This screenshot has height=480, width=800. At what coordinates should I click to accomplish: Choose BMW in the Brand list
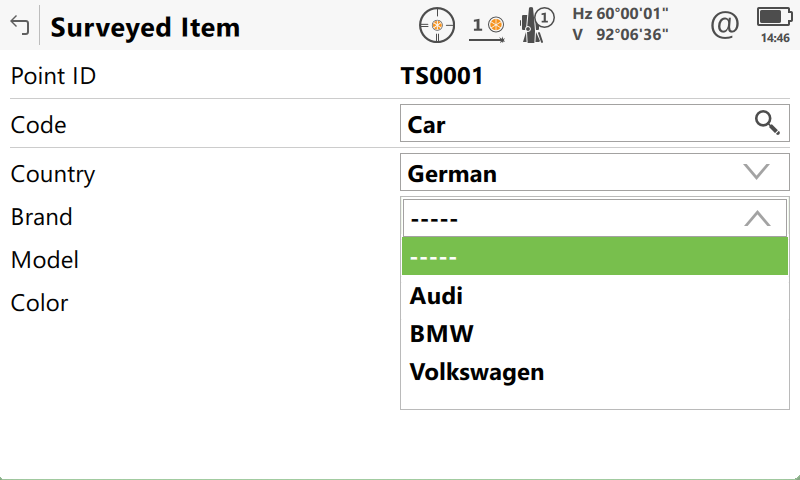(x=442, y=333)
